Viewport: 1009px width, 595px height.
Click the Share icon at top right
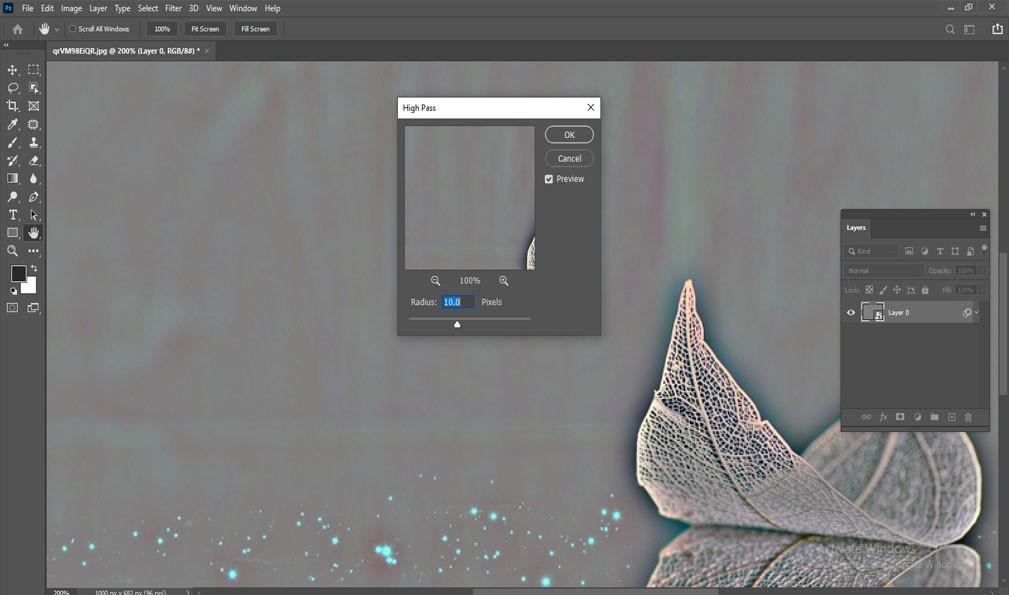[997, 29]
